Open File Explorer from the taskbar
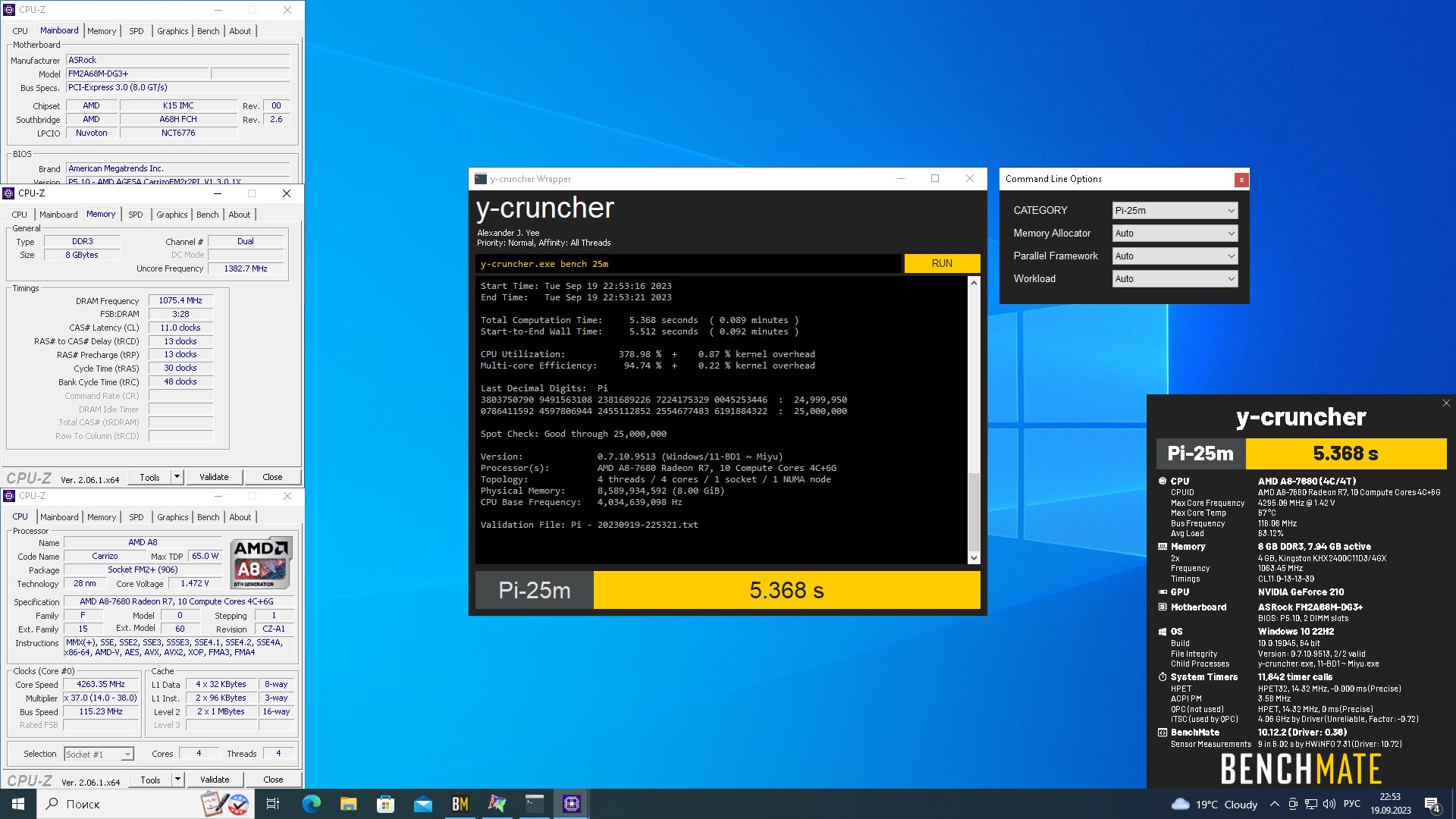The width and height of the screenshot is (1456, 819). click(x=348, y=804)
